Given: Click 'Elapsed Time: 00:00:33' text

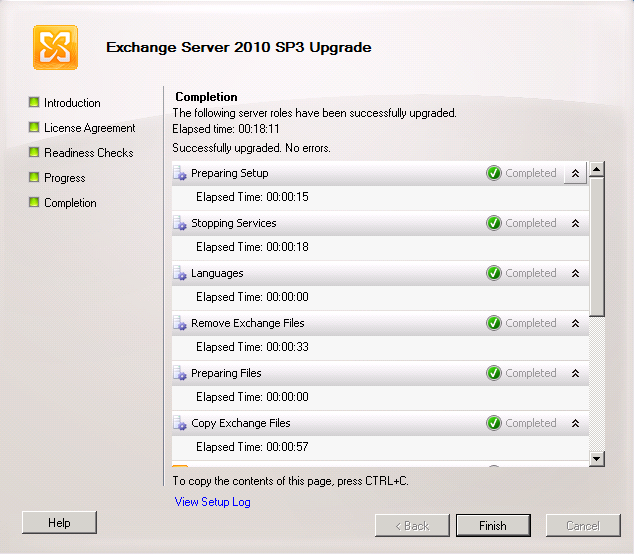Looking at the screenshot, I should click(x=252, y=347).
